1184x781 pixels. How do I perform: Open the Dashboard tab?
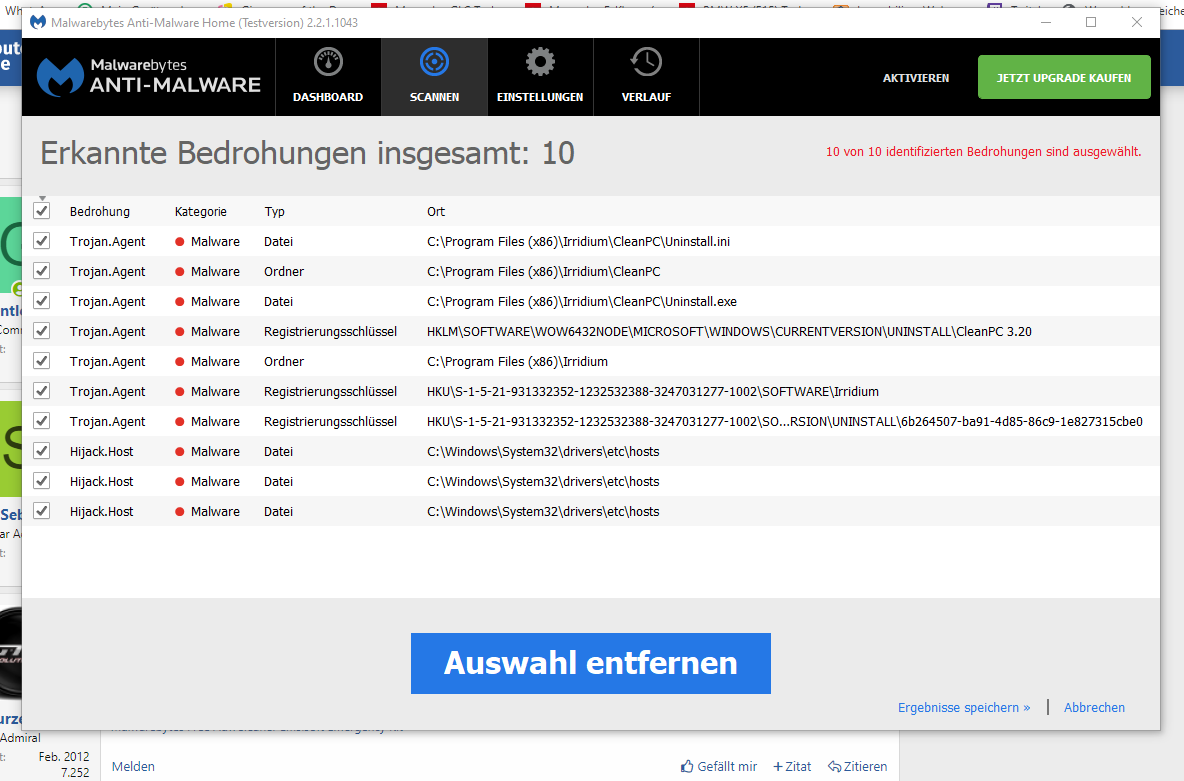(x=328, y=77)
